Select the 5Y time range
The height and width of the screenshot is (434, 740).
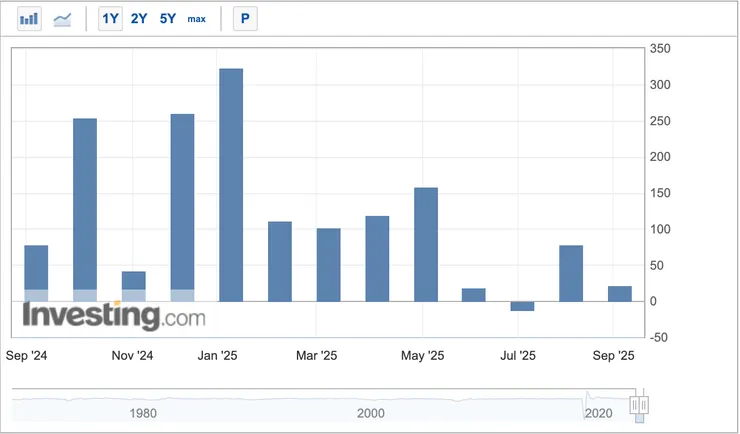(x=168, y=19)
